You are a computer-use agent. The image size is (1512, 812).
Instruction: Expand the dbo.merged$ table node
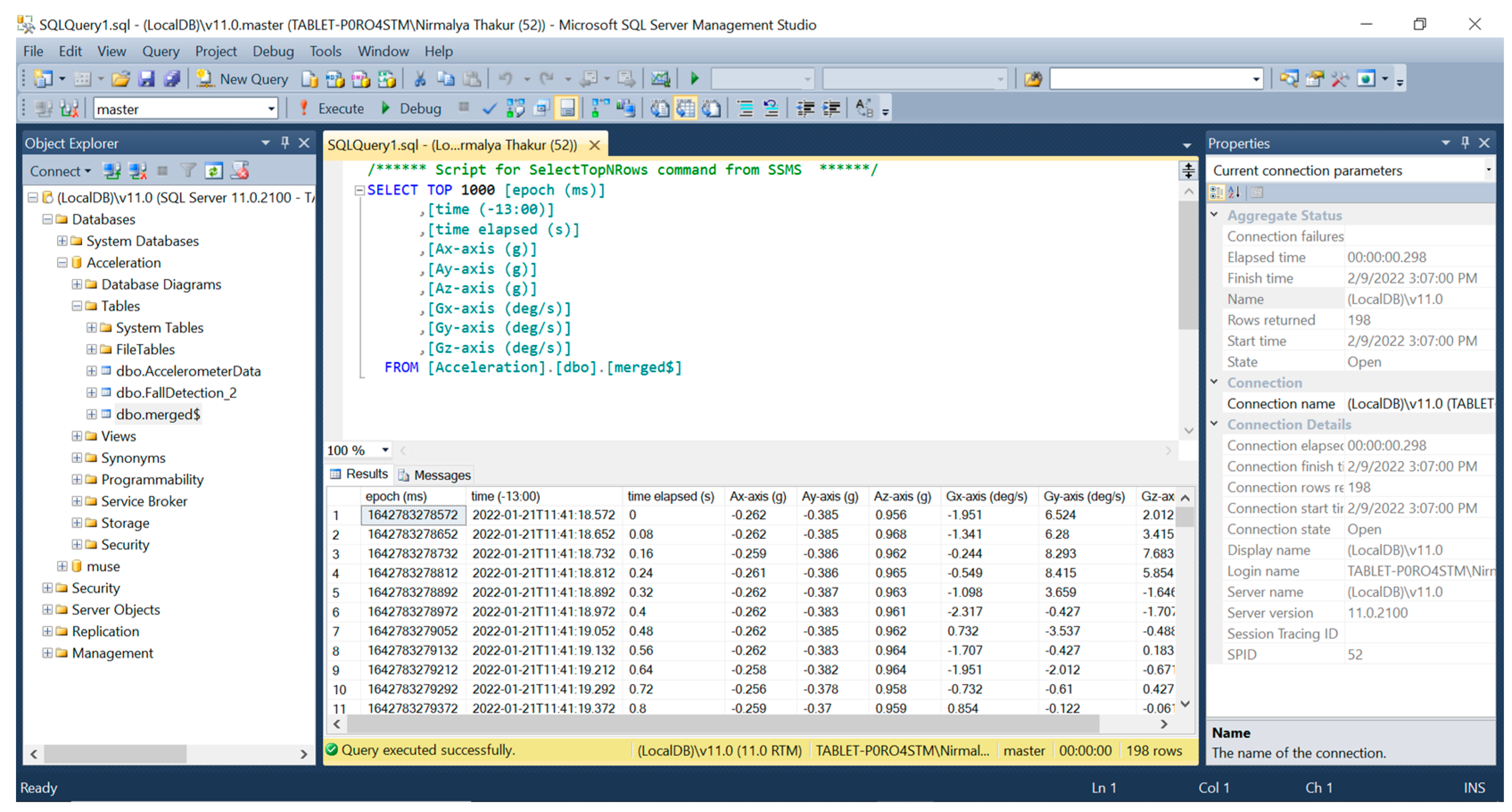(x=91, y=414)
